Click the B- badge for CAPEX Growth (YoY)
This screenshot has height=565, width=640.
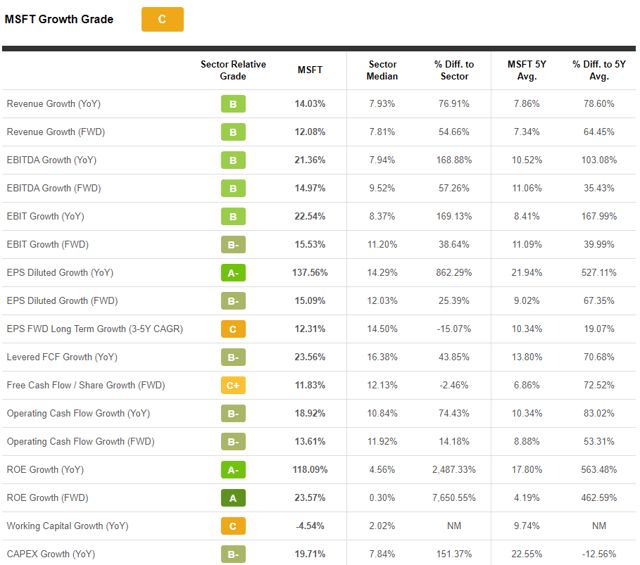point(233,553)
